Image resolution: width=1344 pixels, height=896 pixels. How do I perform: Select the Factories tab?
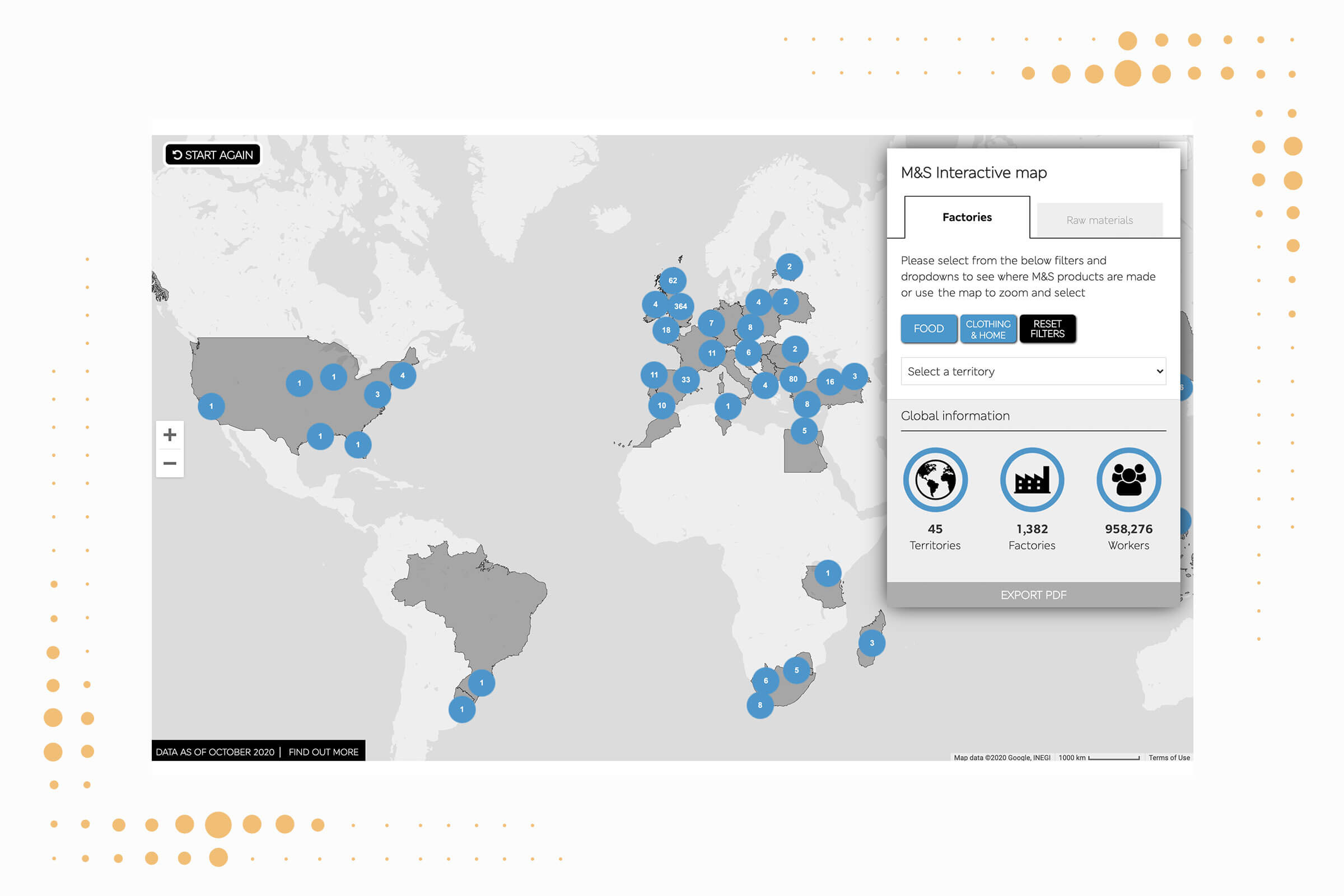(x=967, y=217)
